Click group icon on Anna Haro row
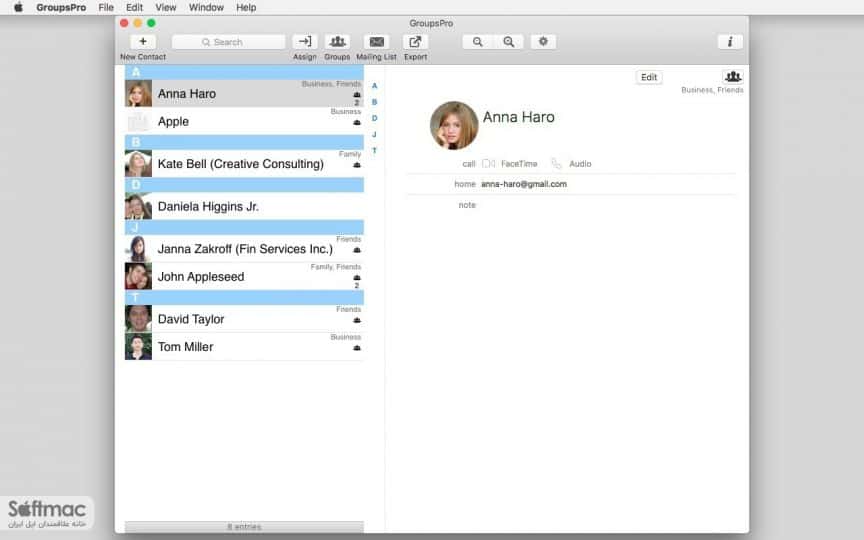This screenshot has height=540, width=864. tap(357, 95)
